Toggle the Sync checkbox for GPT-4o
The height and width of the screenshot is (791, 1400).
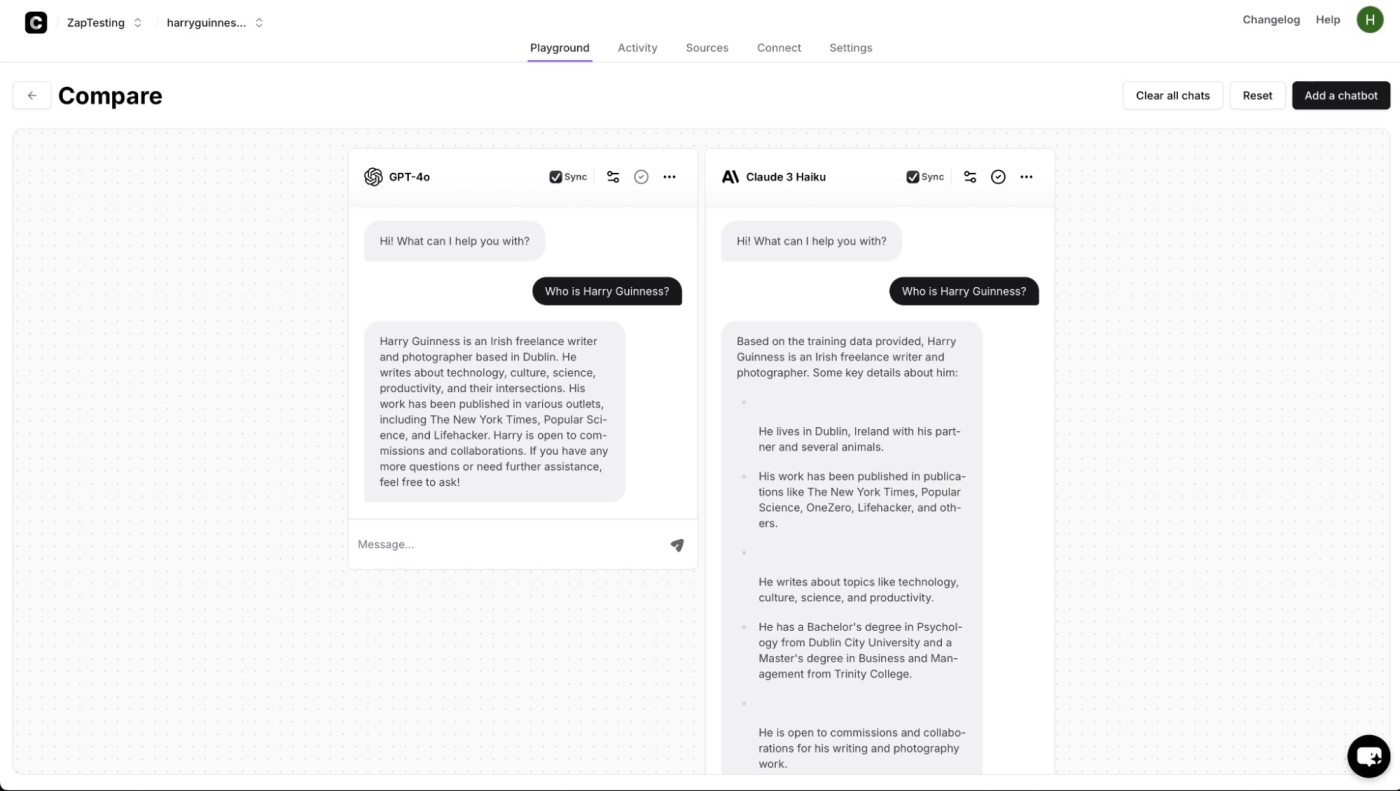pos(556,177)
